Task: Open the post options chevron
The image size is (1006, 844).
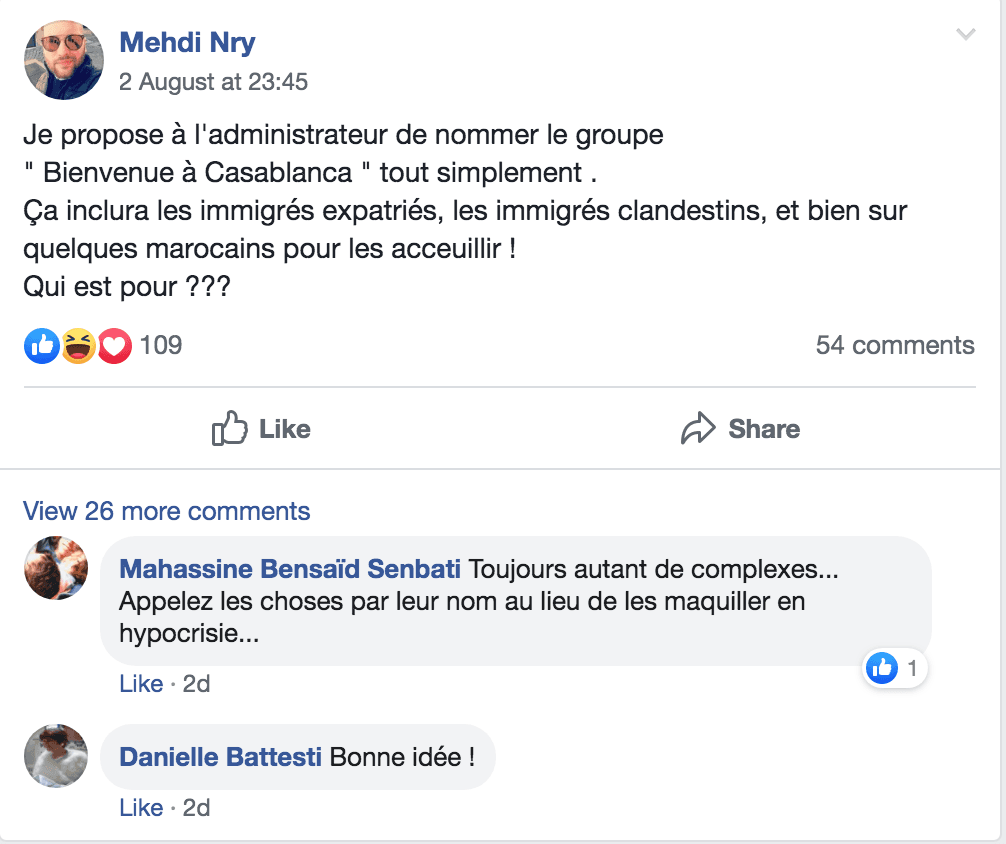Action: (x=966, y=33)
